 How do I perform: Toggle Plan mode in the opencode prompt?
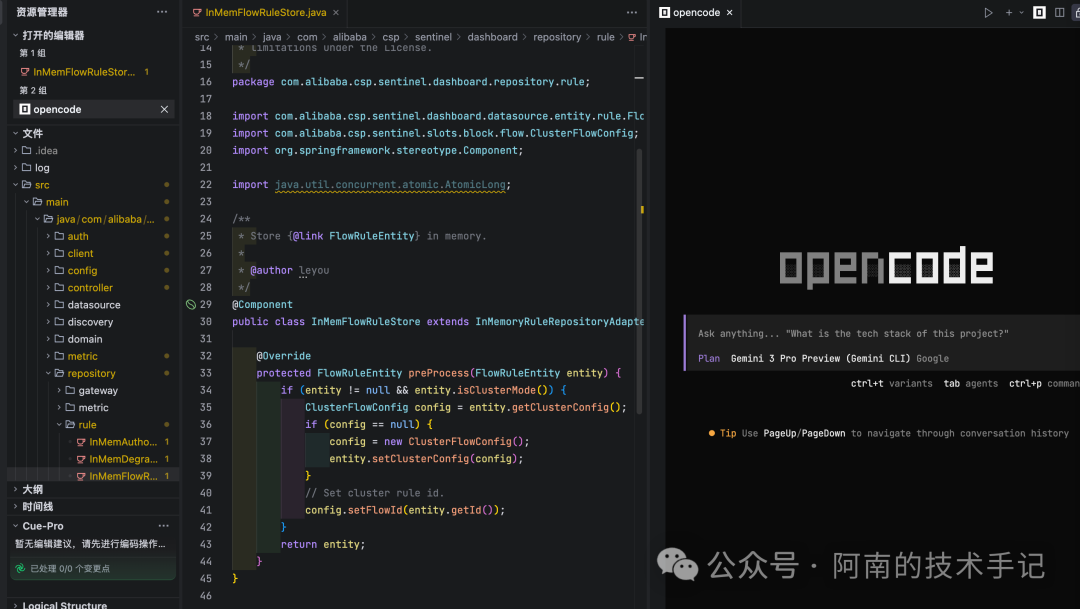coord(709,358)
